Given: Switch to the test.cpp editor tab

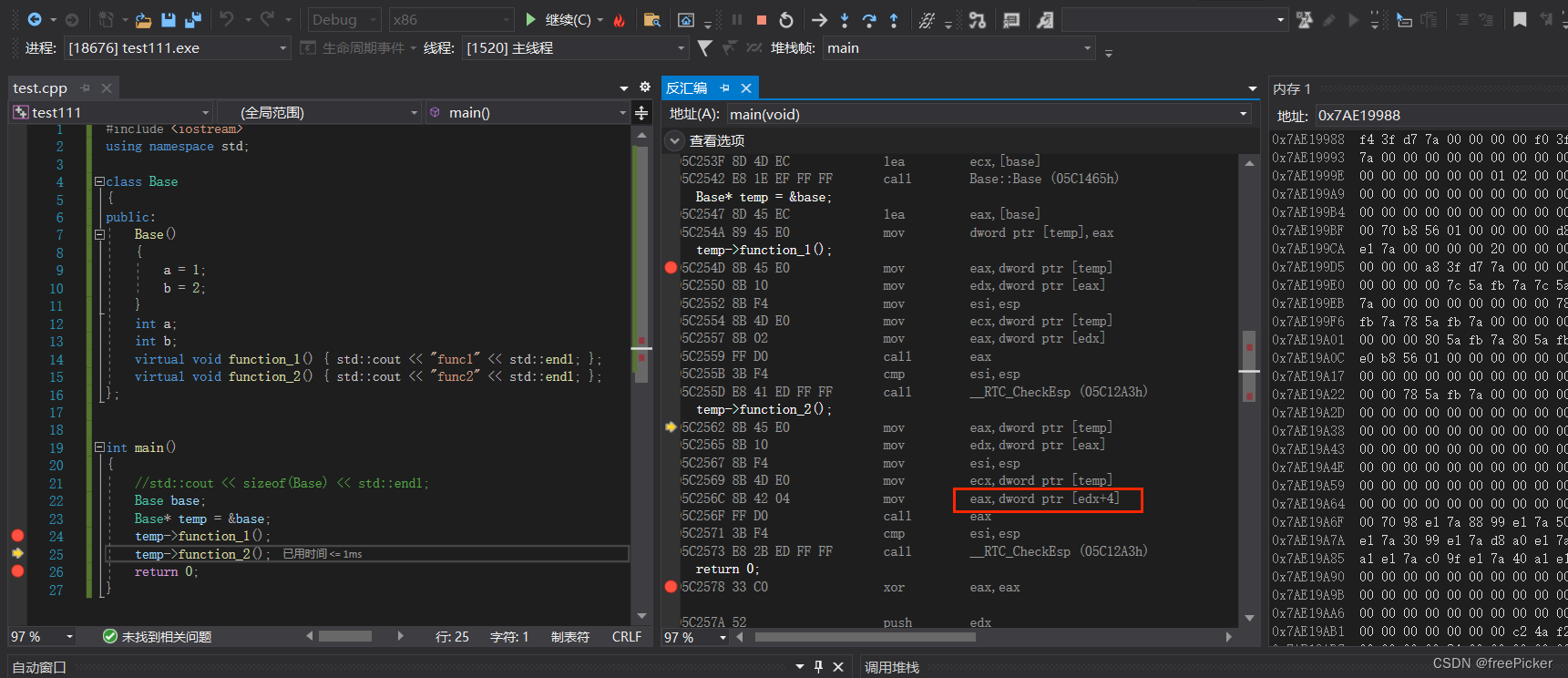Looking at the screenshot, I should (40, 88).
